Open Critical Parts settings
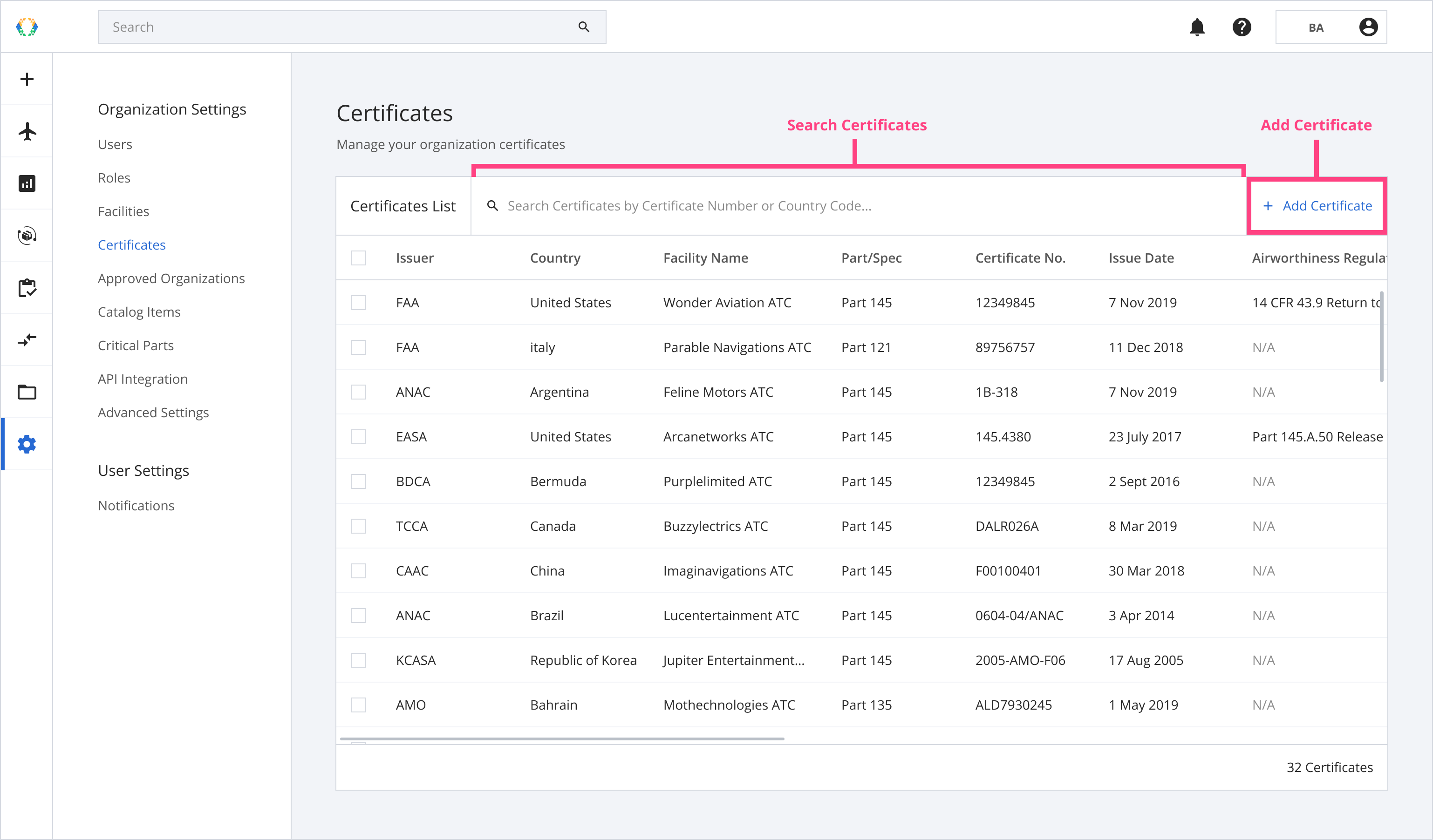This screenshot has width=1433, height=840. [136, 345]
